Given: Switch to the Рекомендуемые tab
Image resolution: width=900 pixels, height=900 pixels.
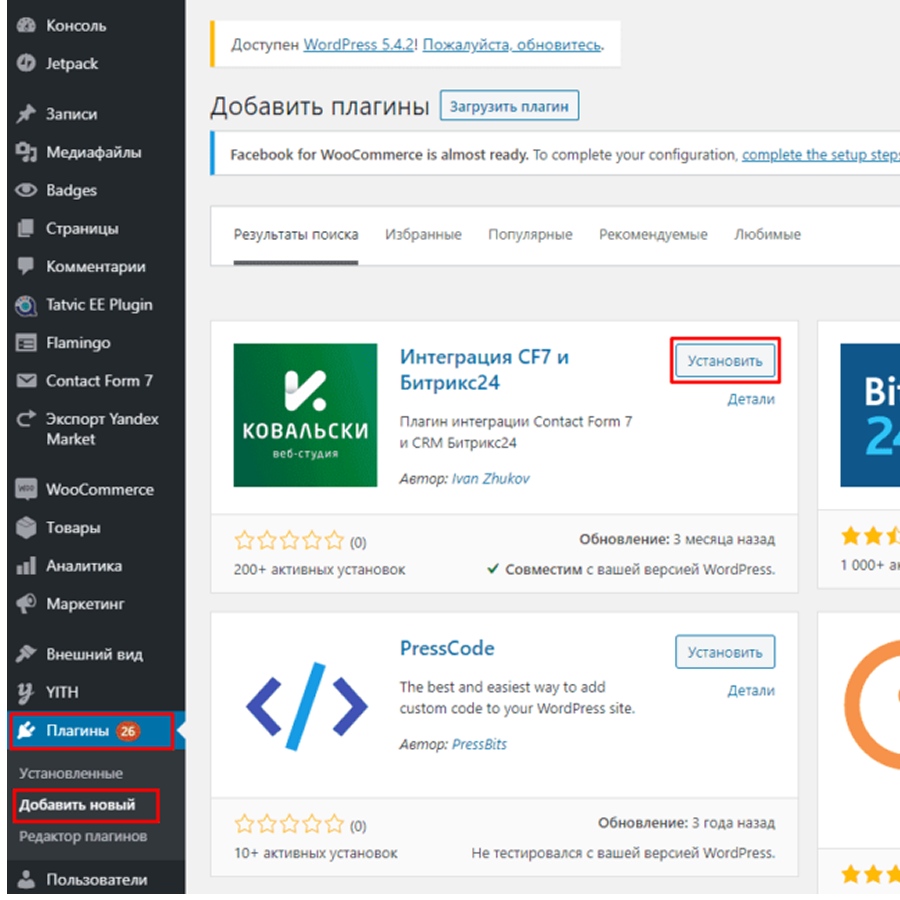Looking at the screenshot, I should (x=653, y=235).
